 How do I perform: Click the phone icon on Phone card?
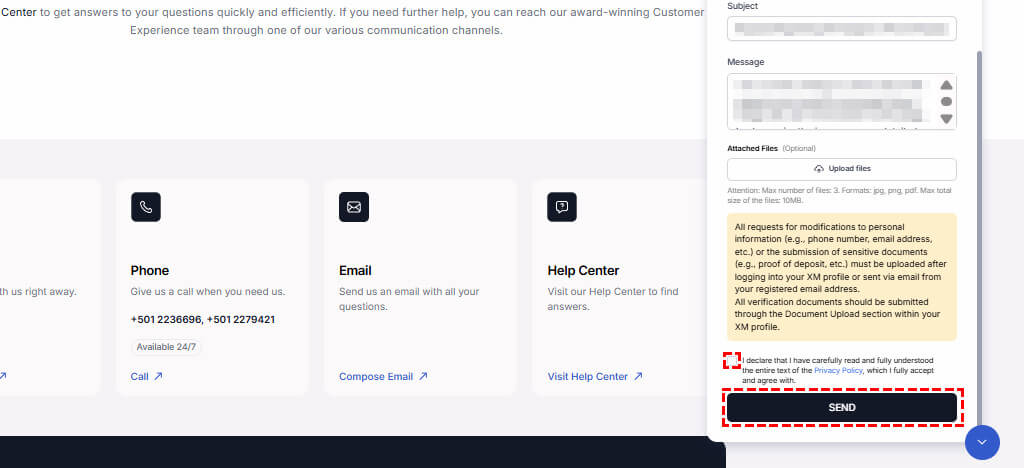[x=146, y=207]
